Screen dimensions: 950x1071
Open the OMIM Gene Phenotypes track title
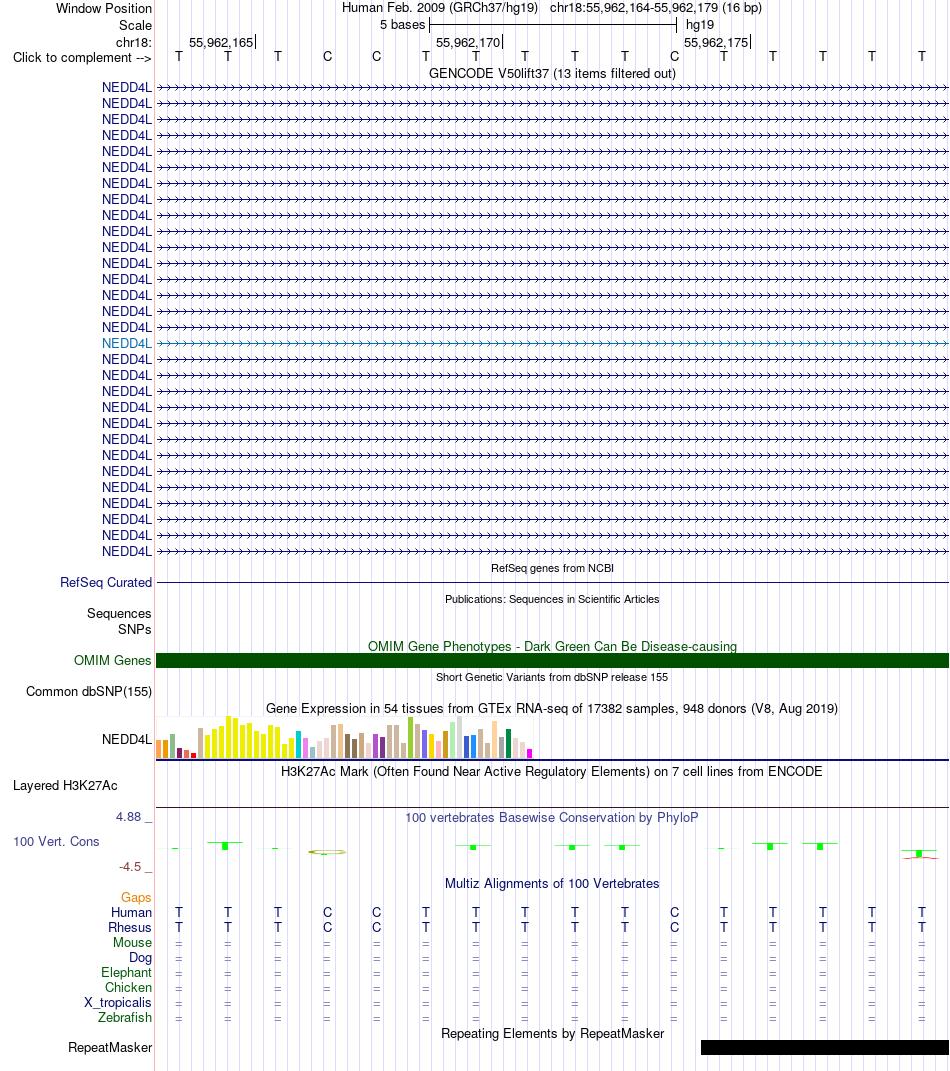tap(553, 646)
